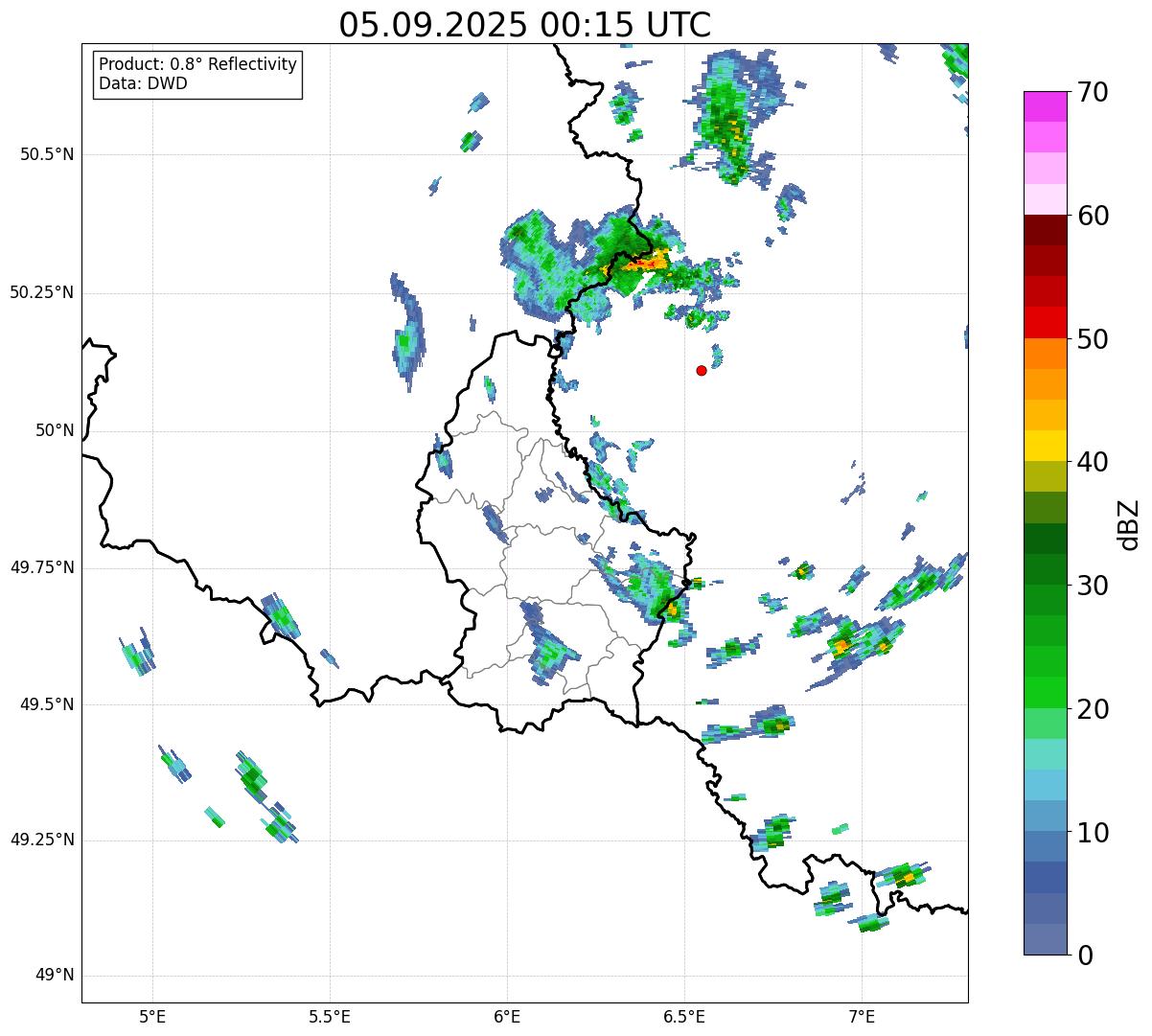
Task: Click the 49°N latitude label
Action: tap(55, 976)
